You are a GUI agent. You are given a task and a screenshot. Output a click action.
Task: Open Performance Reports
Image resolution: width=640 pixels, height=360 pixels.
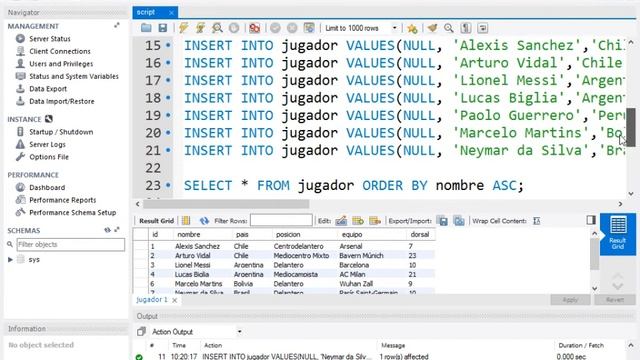pyautogui.click(x=62, y=200)
